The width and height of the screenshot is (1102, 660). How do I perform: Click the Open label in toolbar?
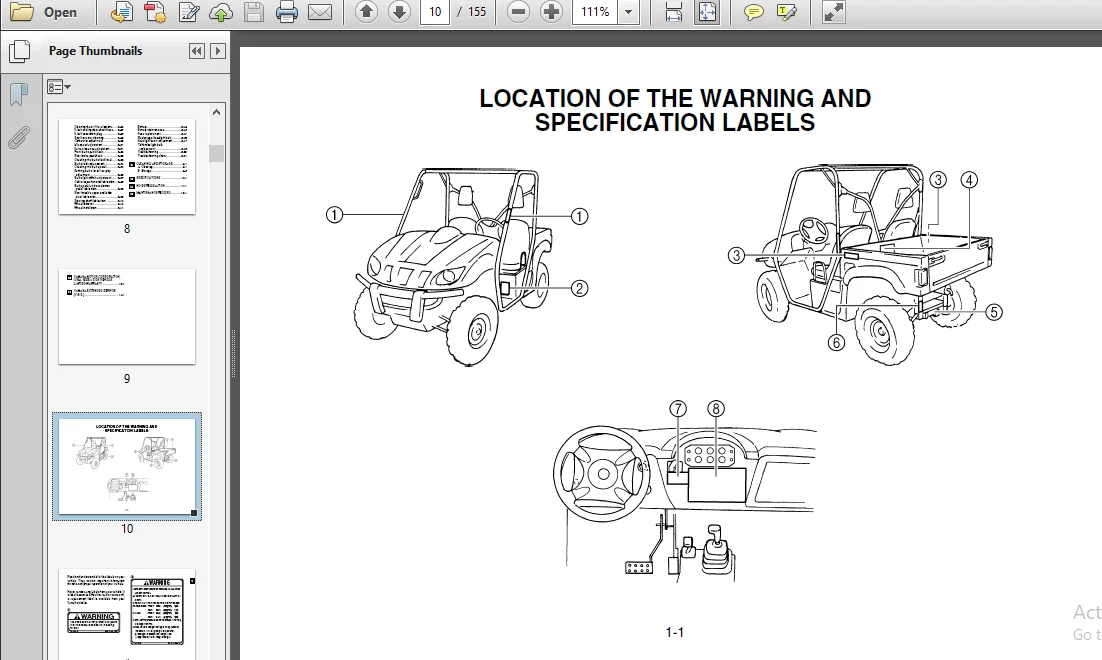pos(60,12)
